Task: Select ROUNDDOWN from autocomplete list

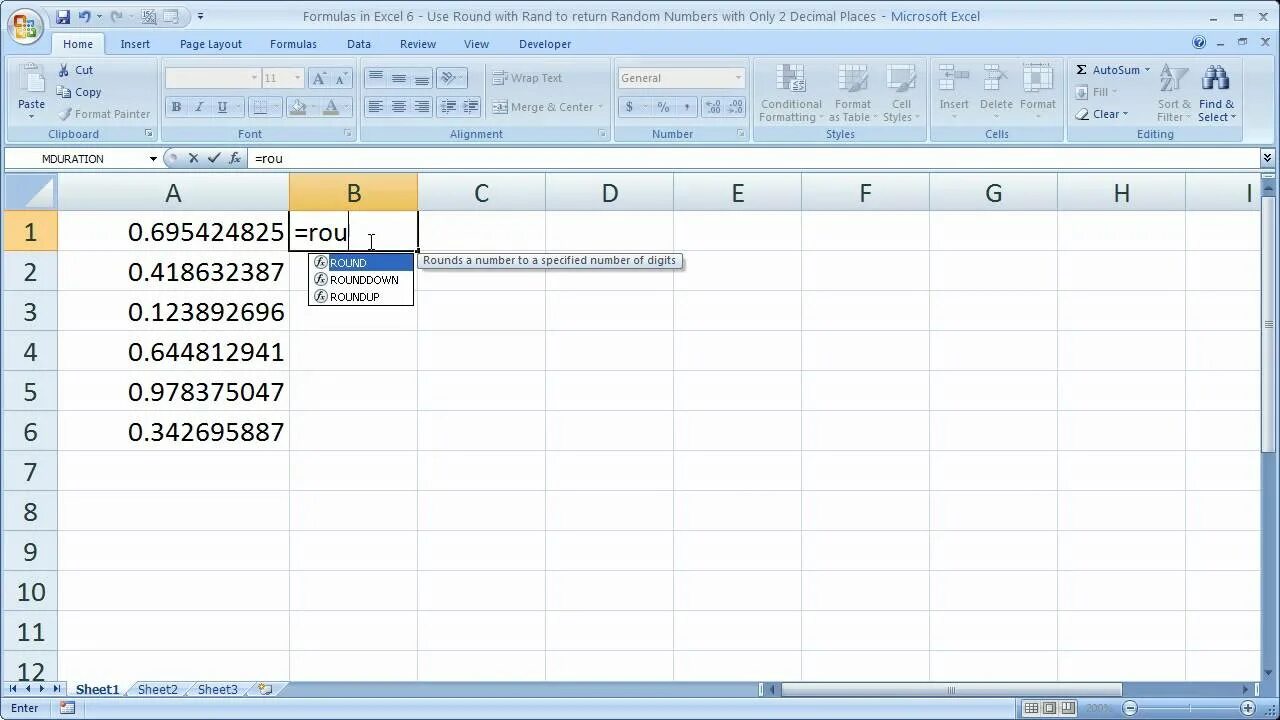Action: coord(361,280)
